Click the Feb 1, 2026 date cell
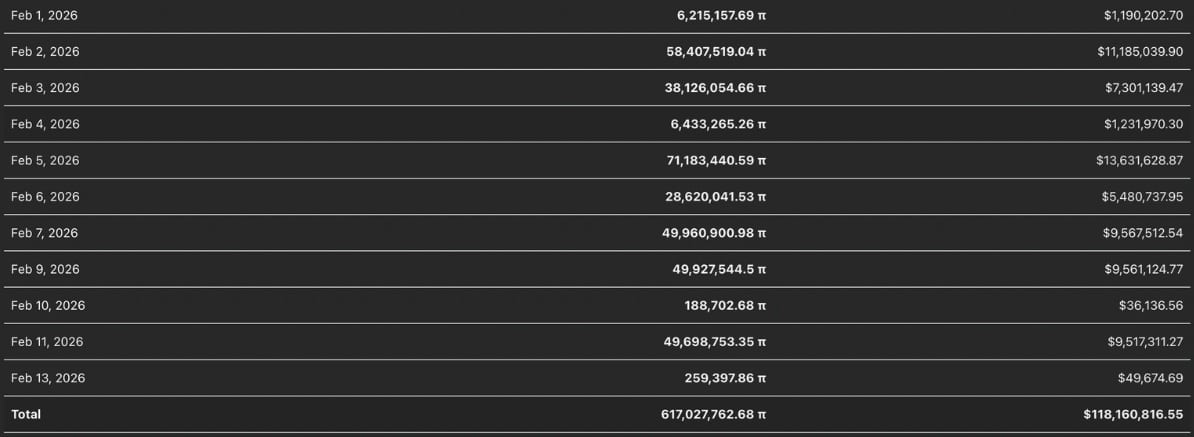Viewport: 1194px width, 437px height. pyautogui.click(x=42, y=16)
